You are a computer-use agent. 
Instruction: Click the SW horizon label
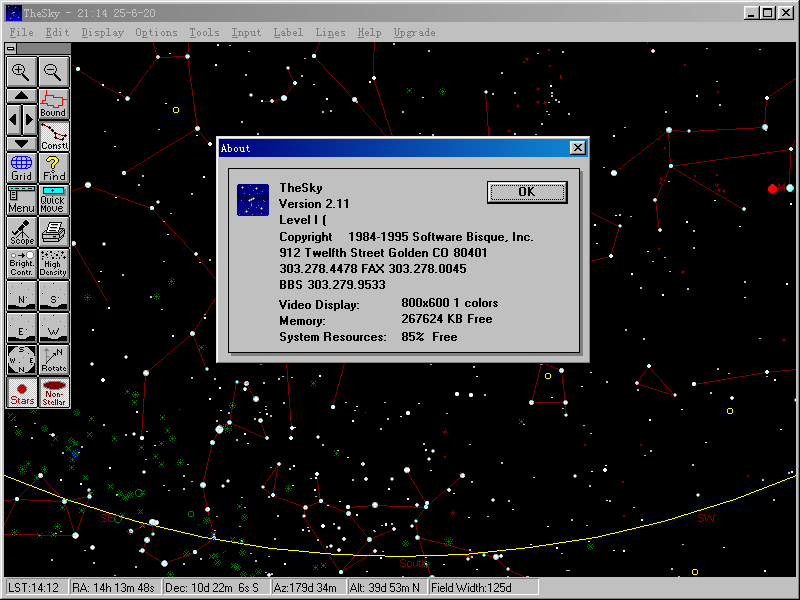(706, 519)
